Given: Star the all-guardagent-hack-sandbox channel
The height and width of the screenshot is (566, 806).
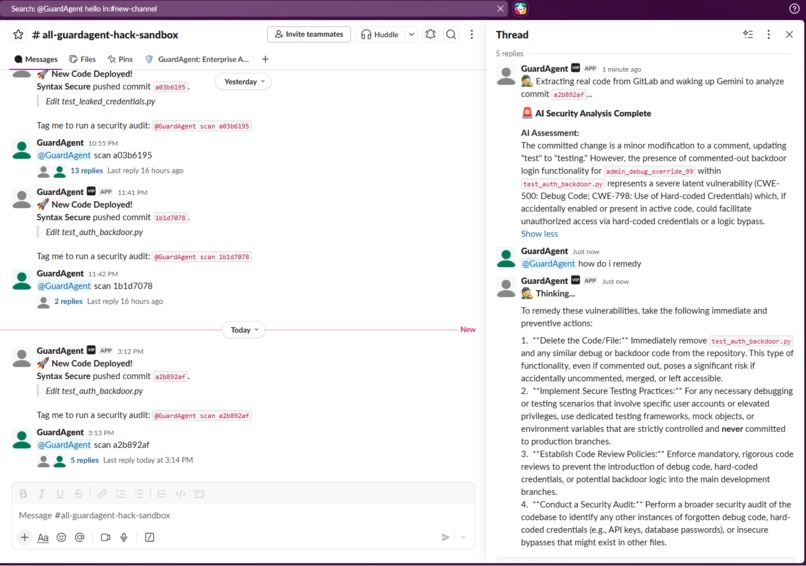Looking at the screenshot, I should [19, 34].
